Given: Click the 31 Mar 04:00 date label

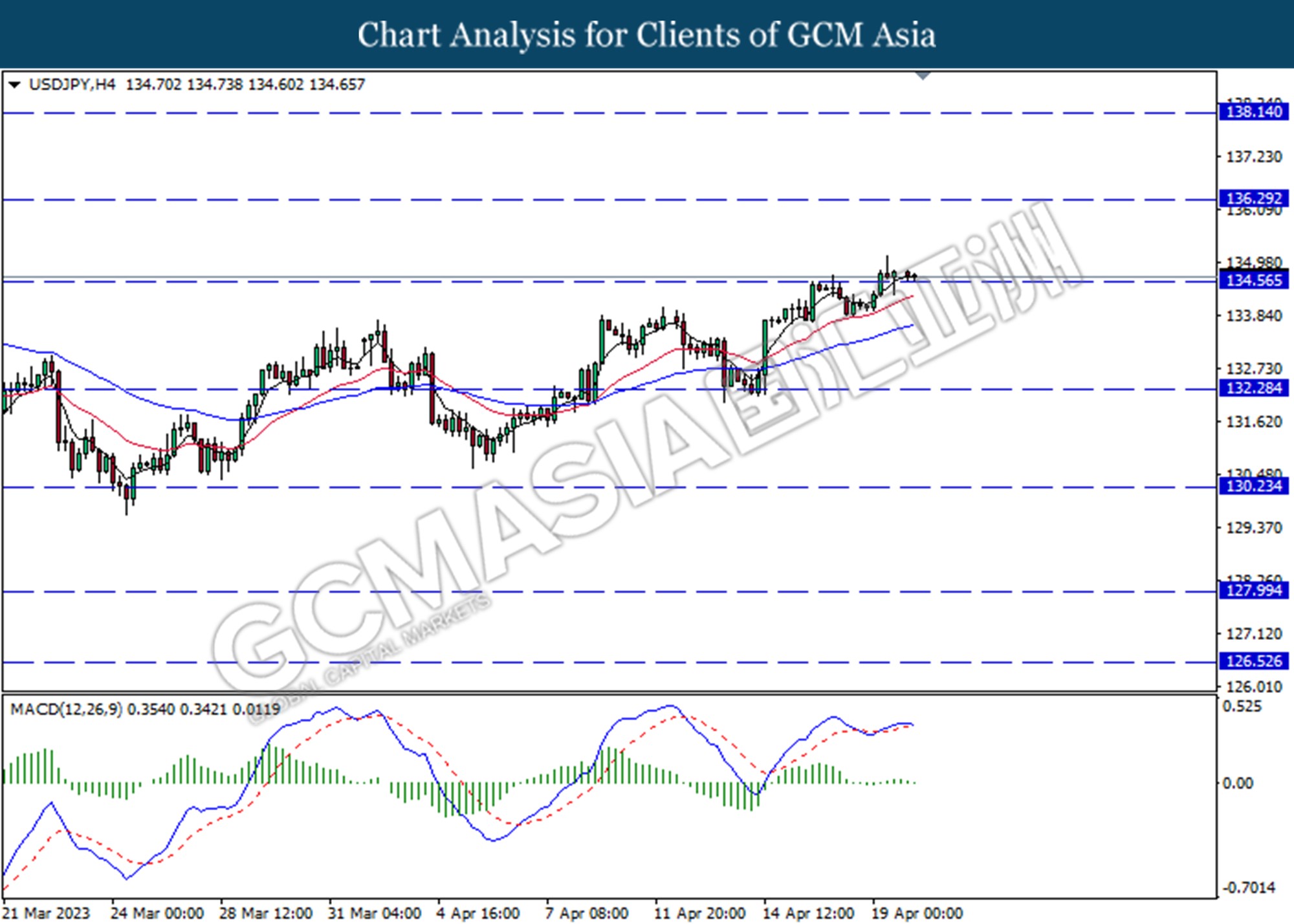Looking at the screenshot, I should (375, 914).
